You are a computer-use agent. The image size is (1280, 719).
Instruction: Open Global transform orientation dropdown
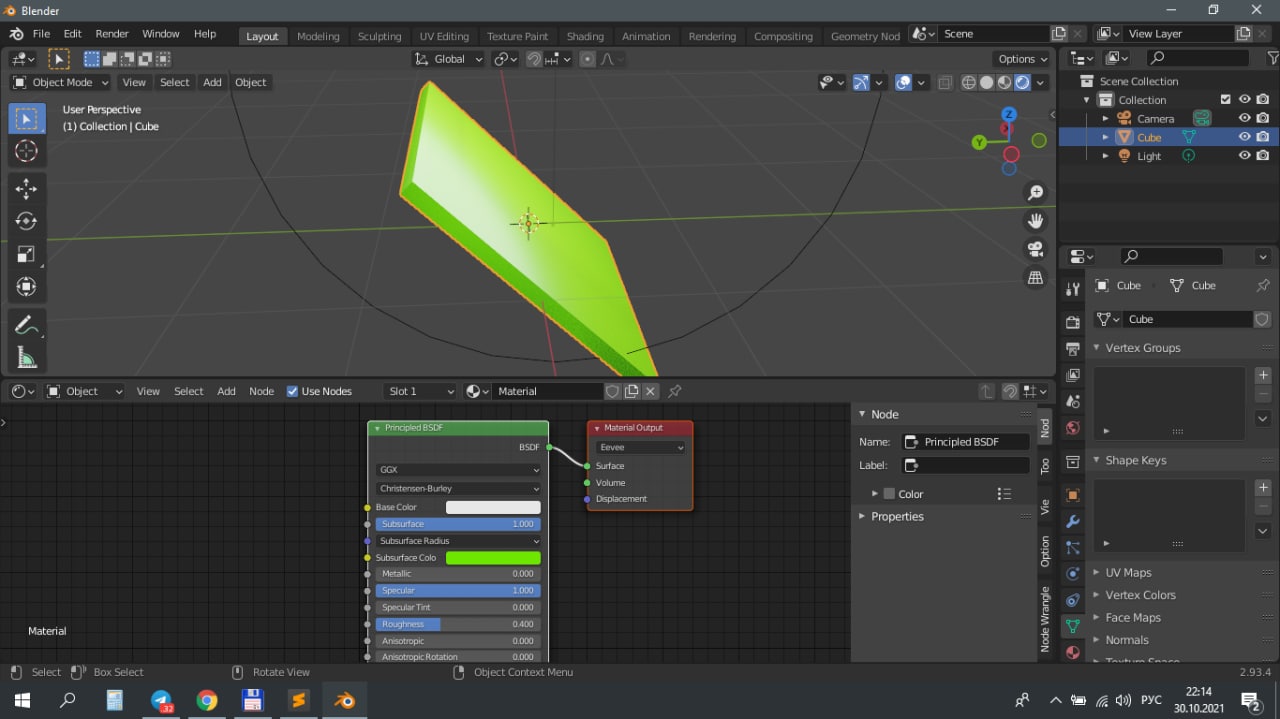tap(449, 59)
